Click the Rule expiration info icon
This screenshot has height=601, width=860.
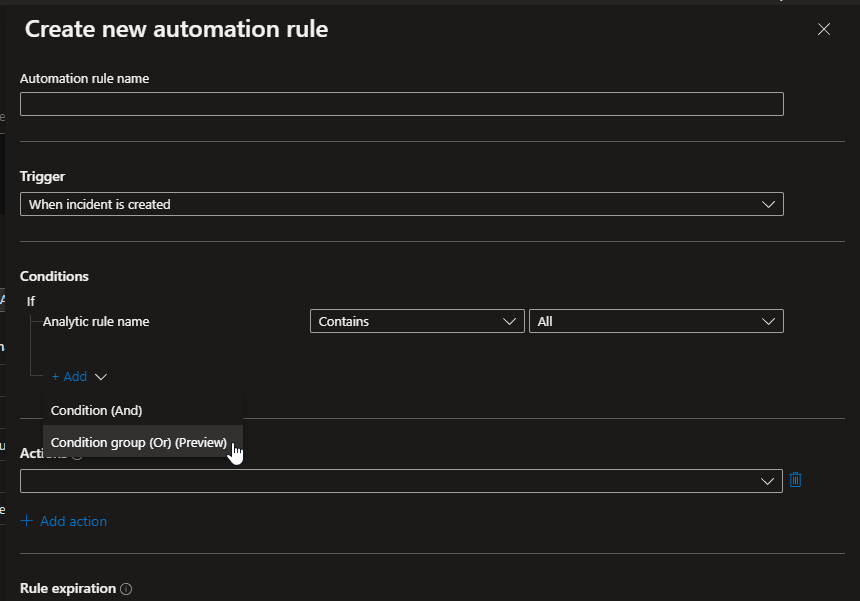126,589
